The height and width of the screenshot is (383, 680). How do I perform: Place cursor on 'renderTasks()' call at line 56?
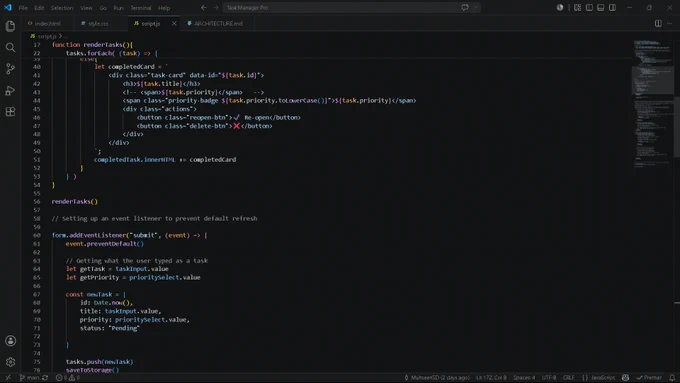pos(75,201)
